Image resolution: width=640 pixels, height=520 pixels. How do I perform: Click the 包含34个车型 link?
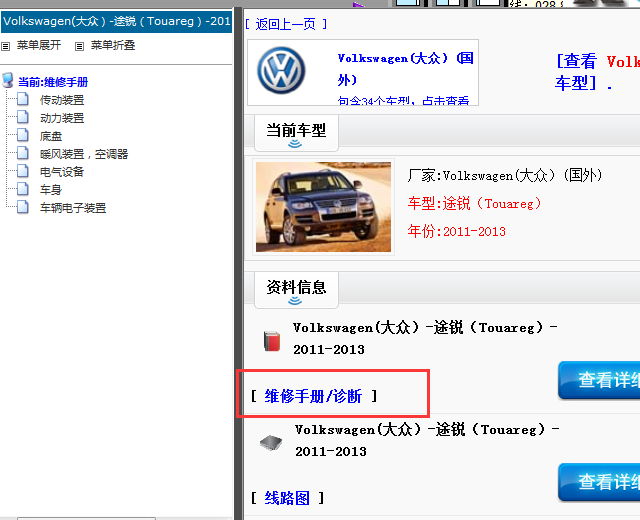(x=403, y=100)
